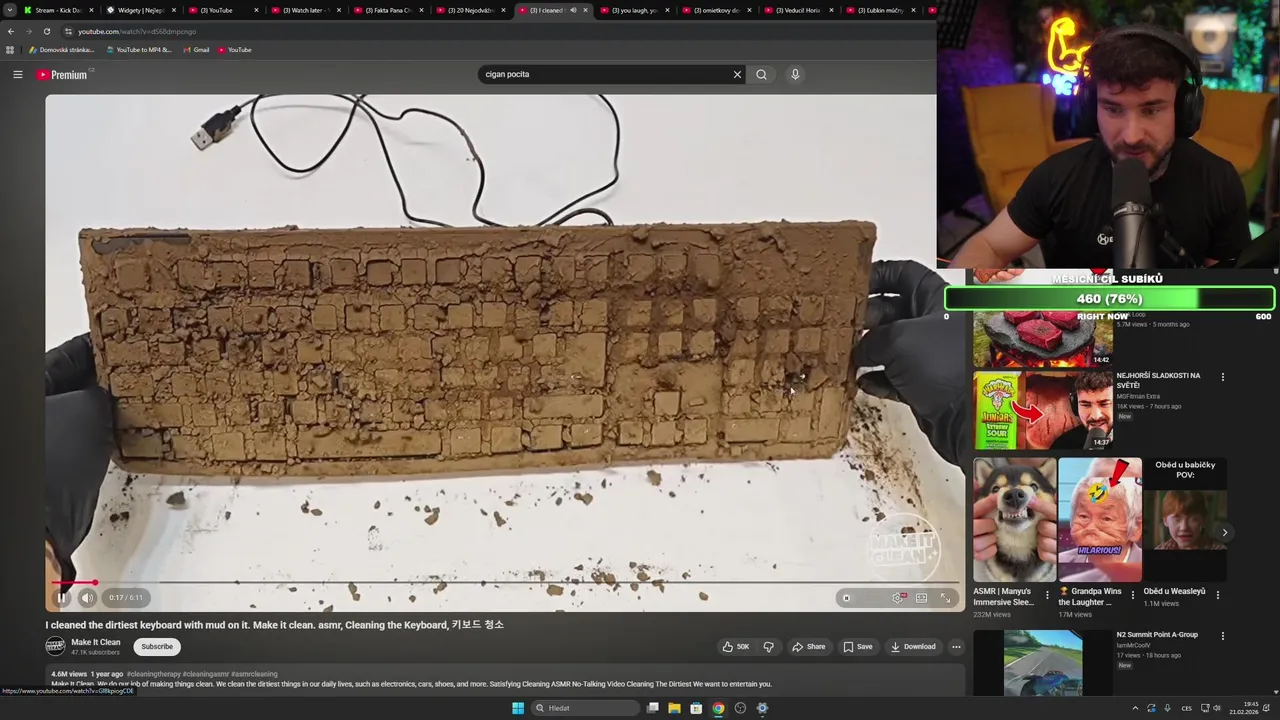Open the player settings gear
Viewport: 1280px width, 720px height.
click(x=897, y=598)
